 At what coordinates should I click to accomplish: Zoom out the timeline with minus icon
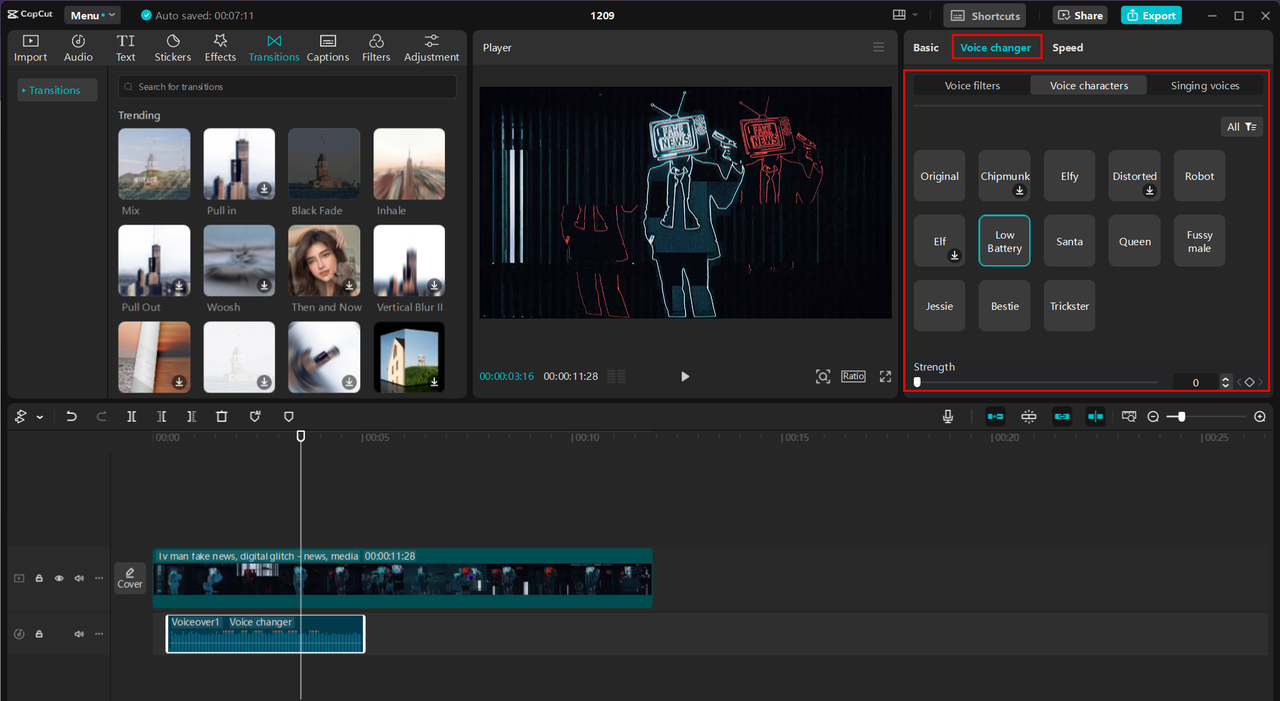tap(1153, 416)
